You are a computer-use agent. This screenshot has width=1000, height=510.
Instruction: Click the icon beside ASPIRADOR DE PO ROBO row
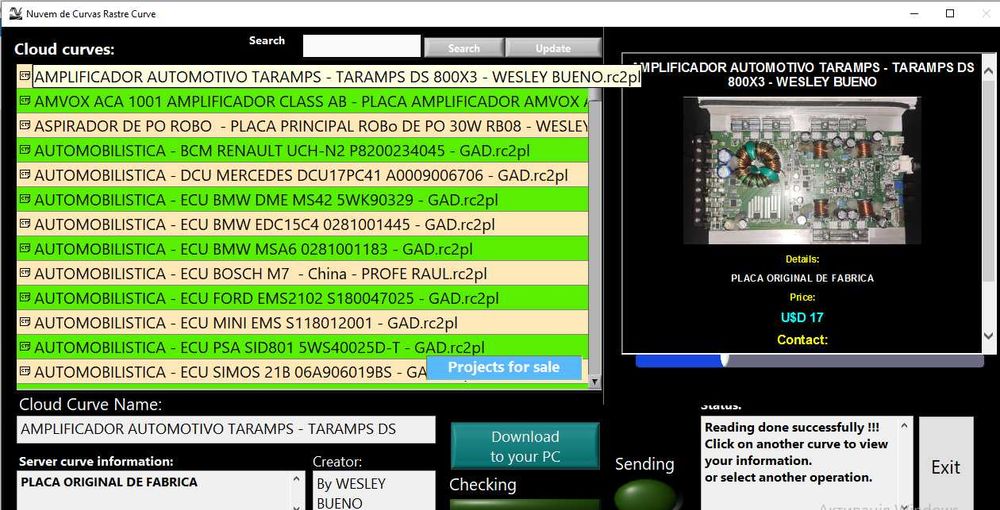coord(25,125)
